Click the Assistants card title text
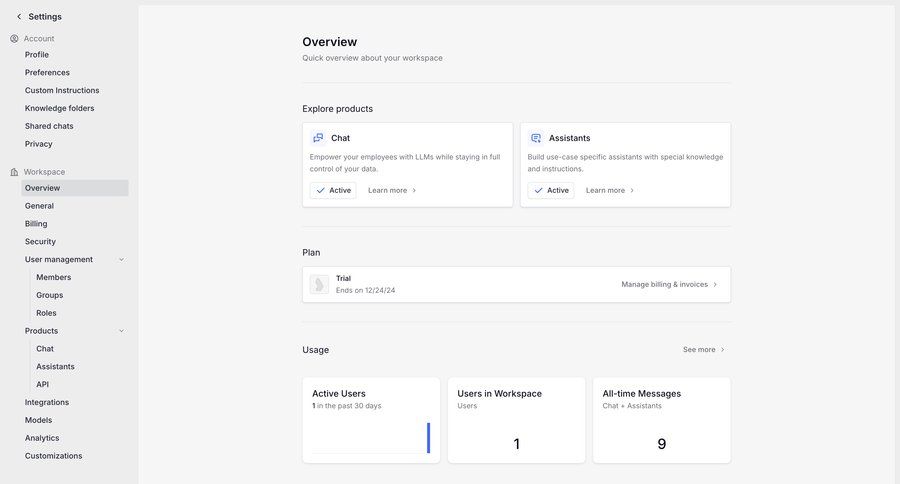This screenshot has height=484, width=900. [569, 138]
